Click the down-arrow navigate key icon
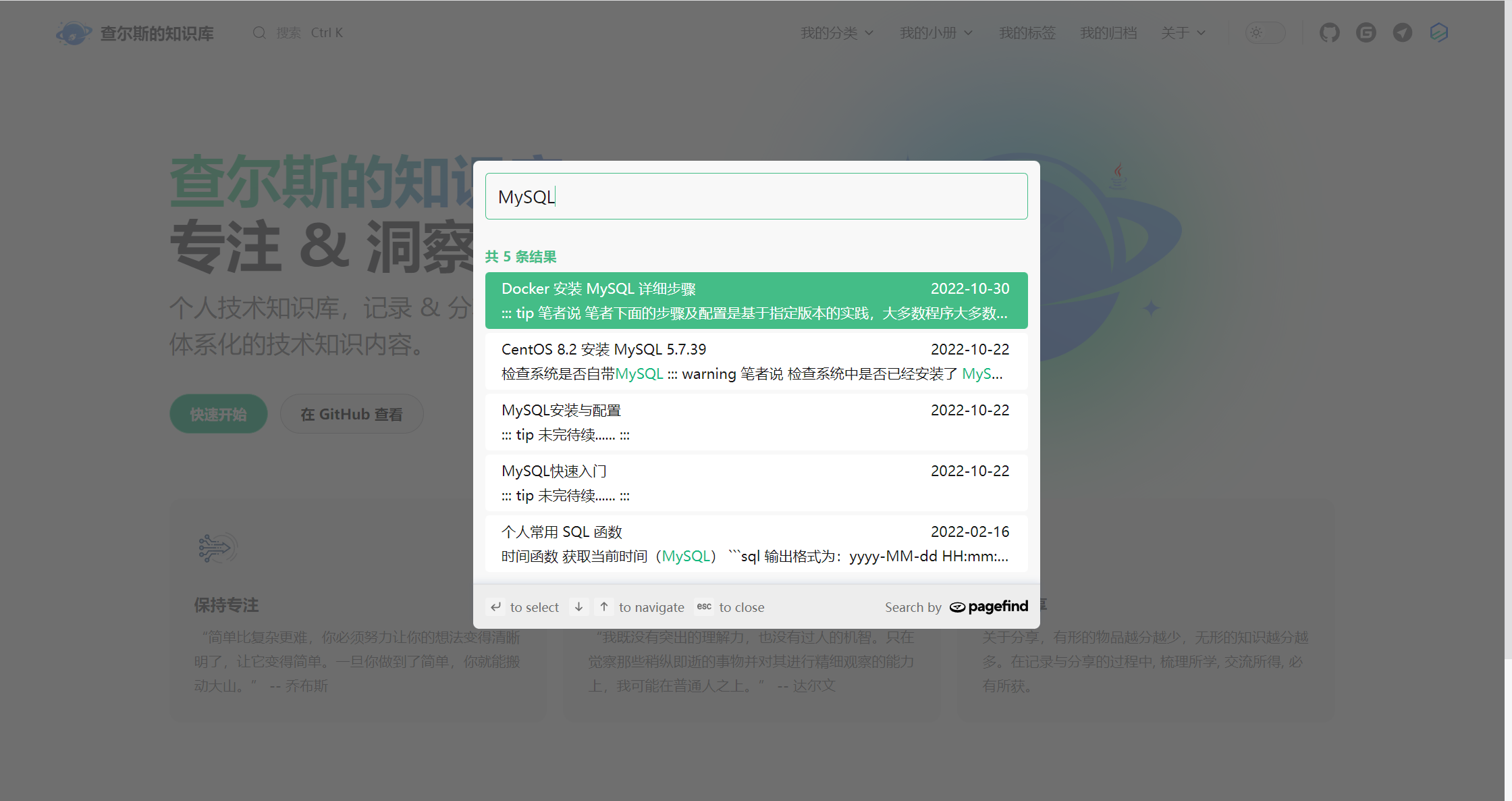 click(578, 606)
